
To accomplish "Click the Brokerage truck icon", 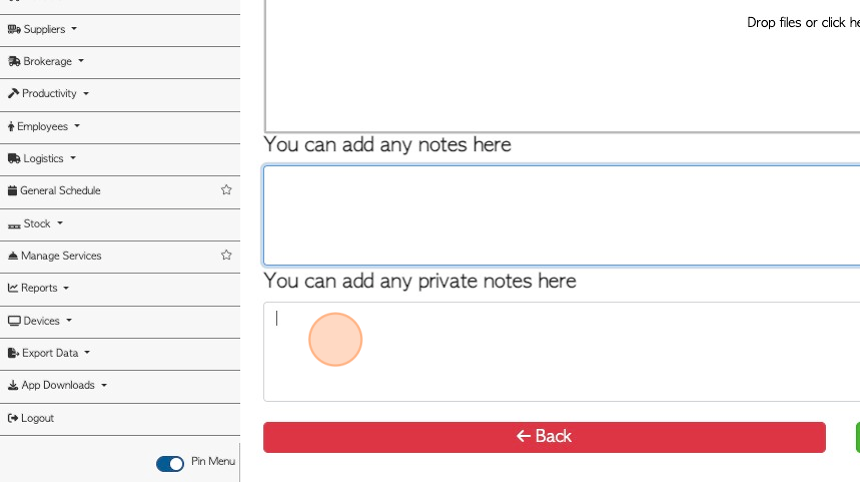I will click(x=14, y=61).
